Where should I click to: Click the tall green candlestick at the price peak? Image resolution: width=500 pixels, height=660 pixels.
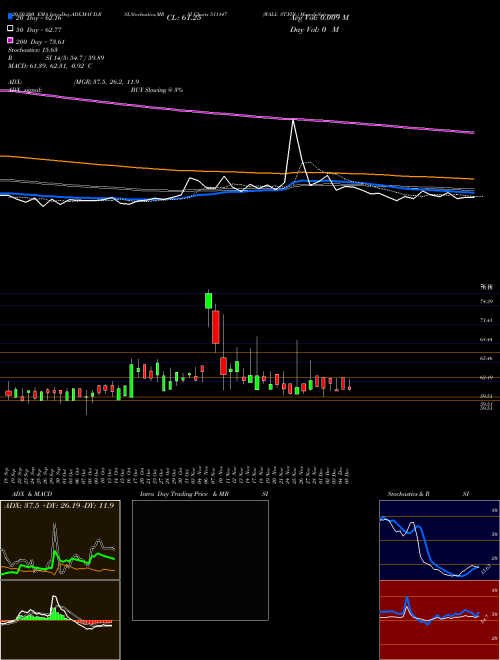coord(208,301)
